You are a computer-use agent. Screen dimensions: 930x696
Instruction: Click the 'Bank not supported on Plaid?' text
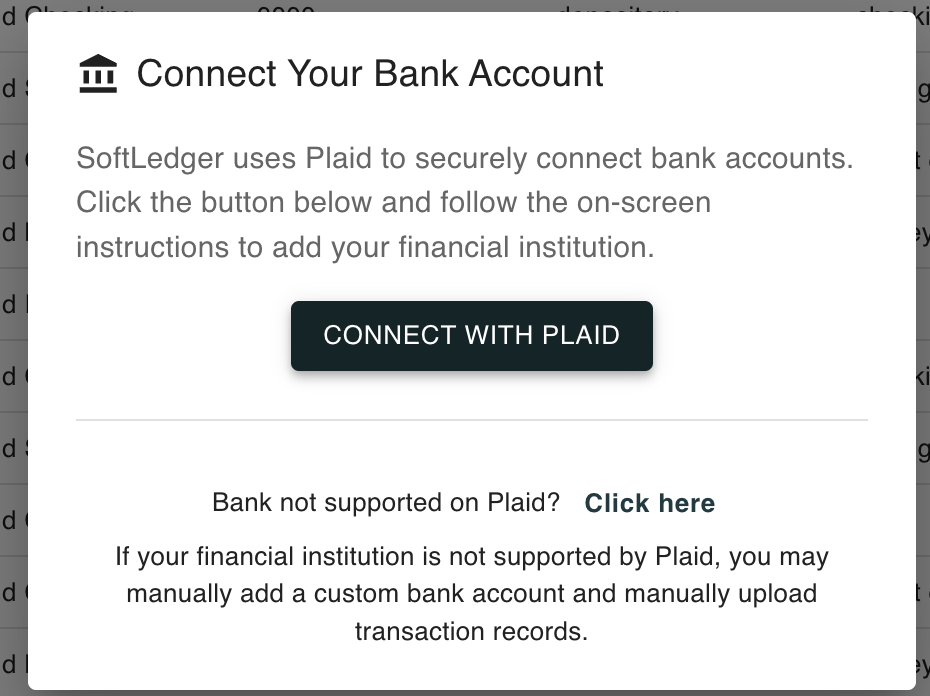coord(386,503)
